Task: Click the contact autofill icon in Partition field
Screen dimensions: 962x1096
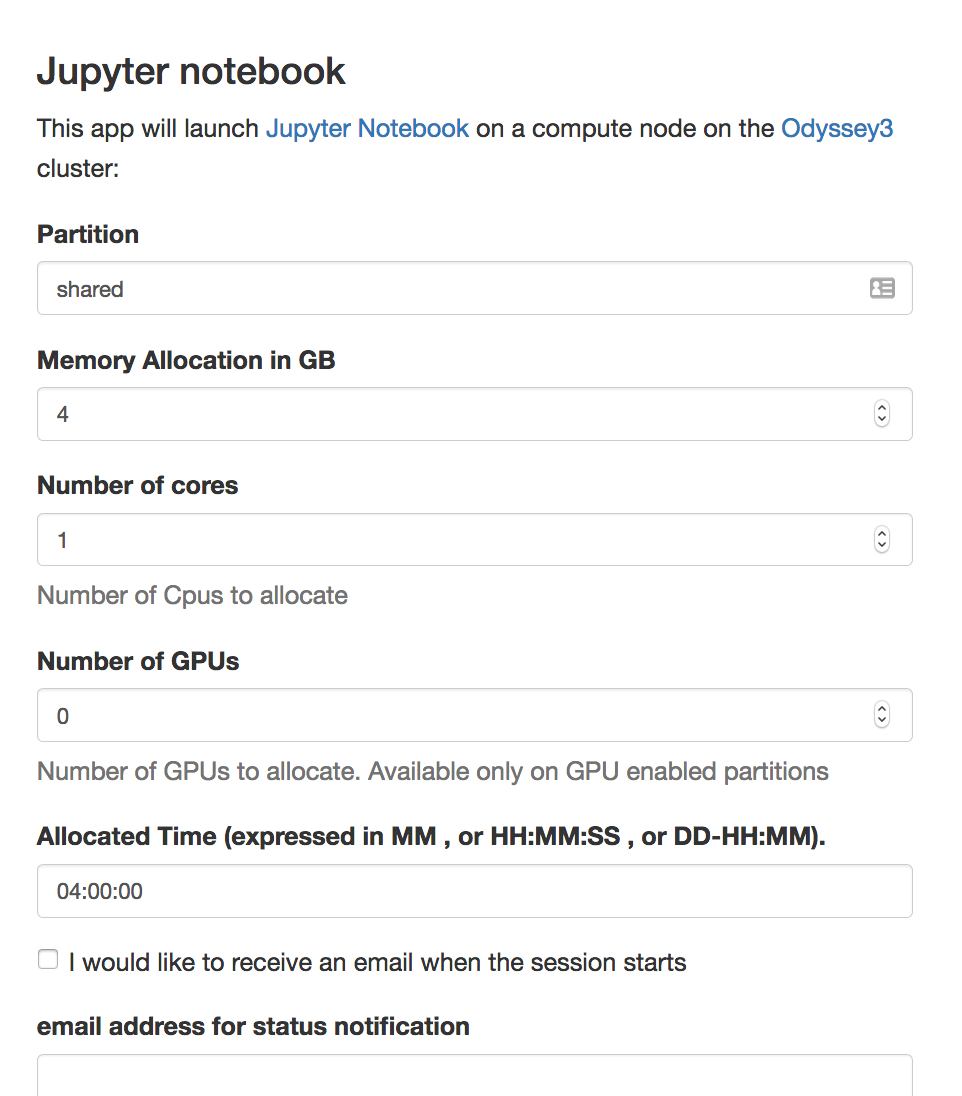Action: pos(882,288)
